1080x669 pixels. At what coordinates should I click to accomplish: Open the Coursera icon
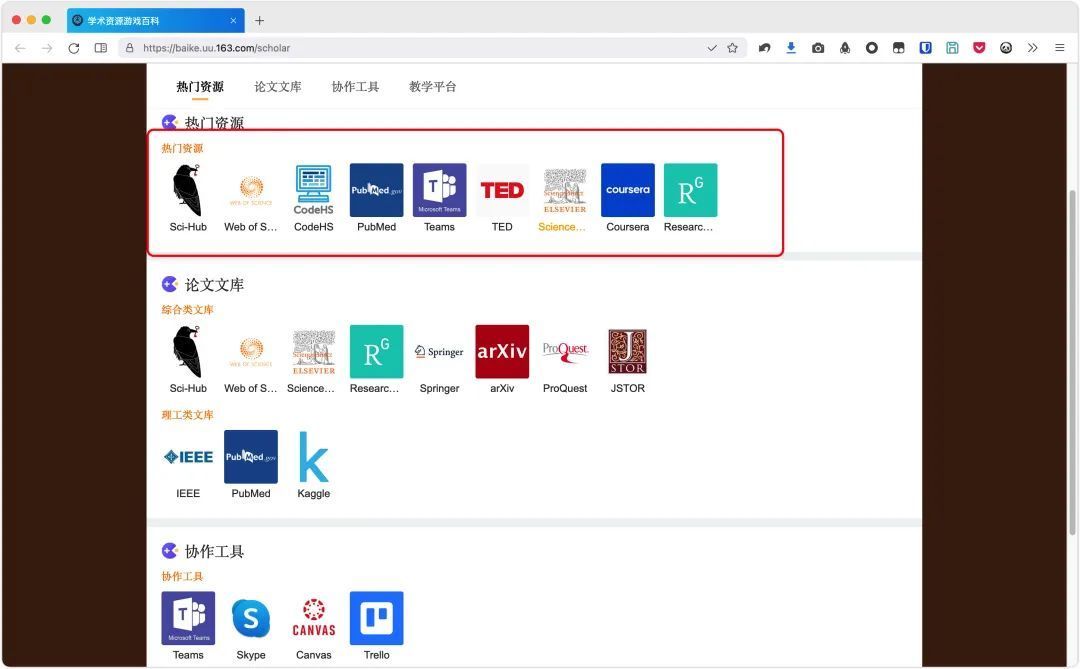[x=627, y=190]
